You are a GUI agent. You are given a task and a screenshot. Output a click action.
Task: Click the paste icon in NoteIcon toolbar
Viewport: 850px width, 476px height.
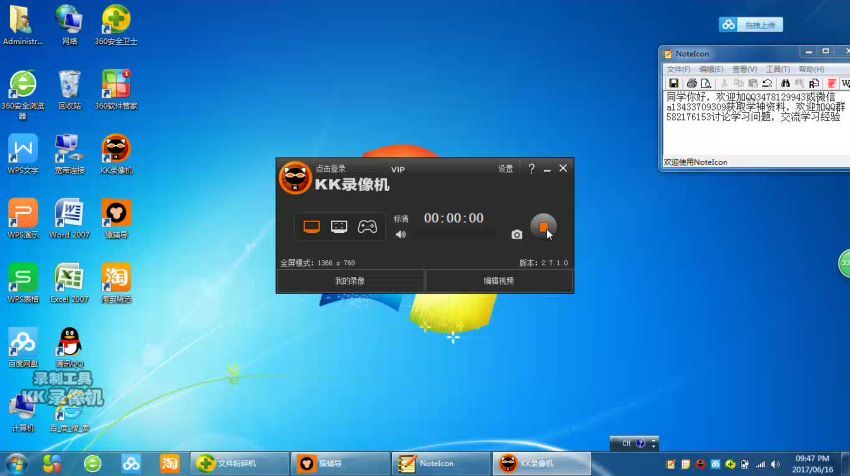click(x=752, y=83)
